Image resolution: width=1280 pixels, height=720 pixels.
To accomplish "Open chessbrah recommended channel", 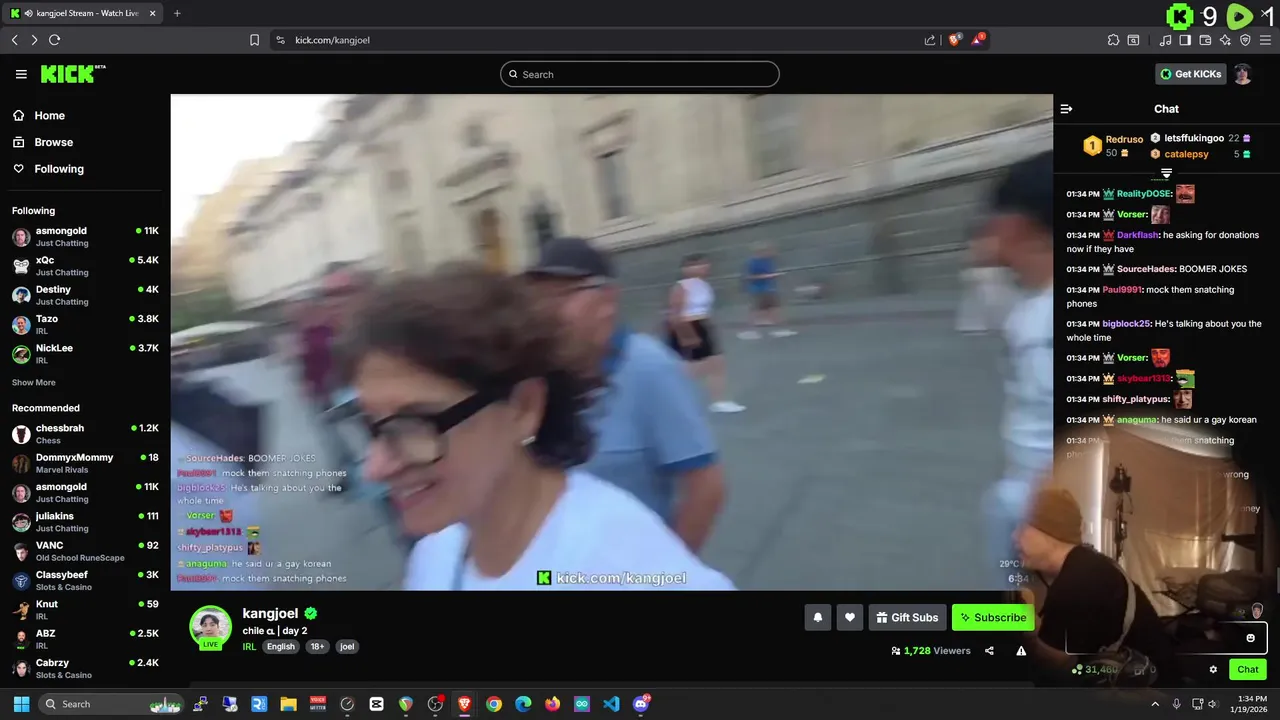I will click(x=85, y=434).
